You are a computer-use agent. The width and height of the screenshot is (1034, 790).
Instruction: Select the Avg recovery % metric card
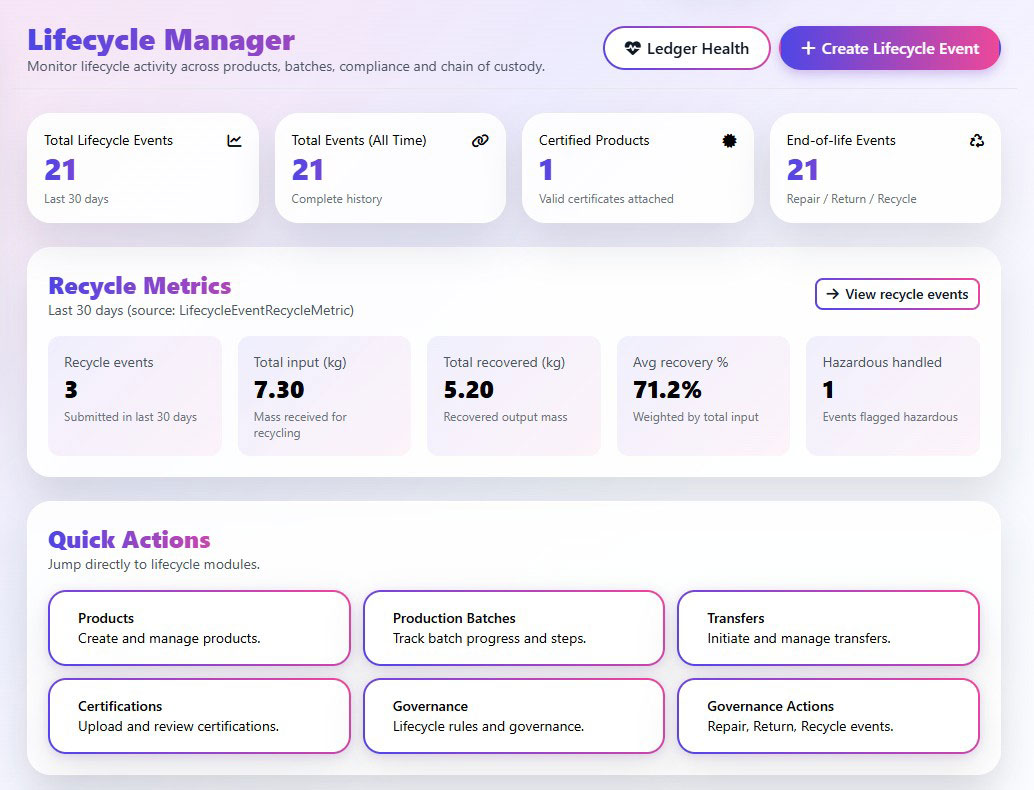pos(703,395)
